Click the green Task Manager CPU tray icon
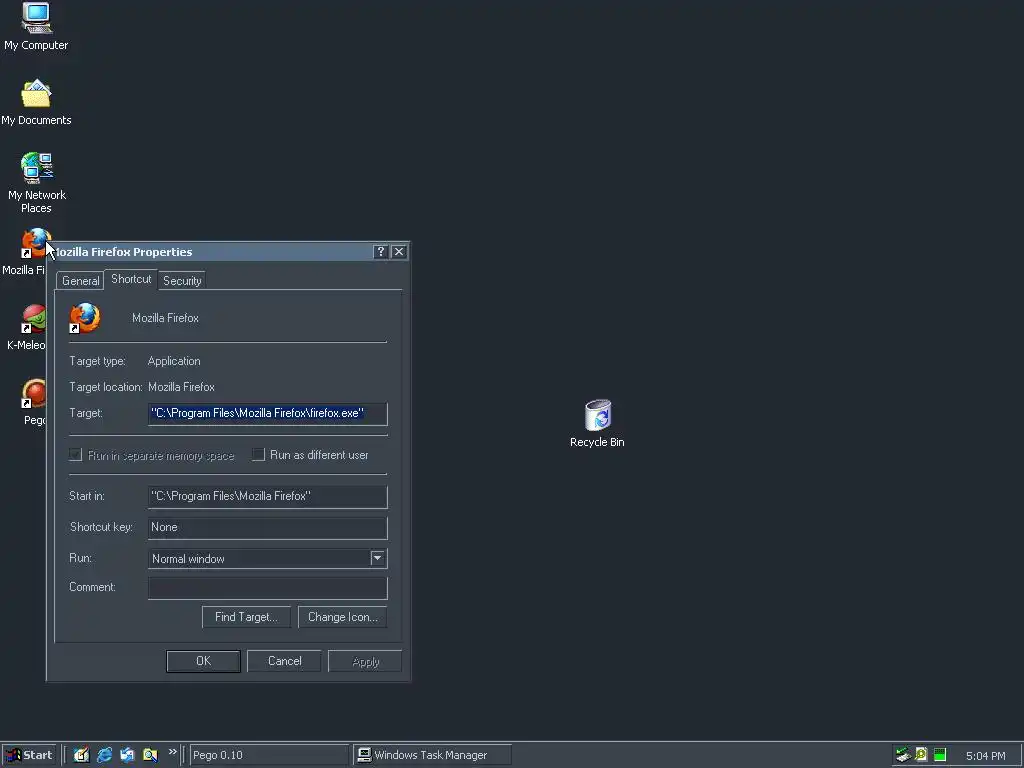 pos(940,755)
